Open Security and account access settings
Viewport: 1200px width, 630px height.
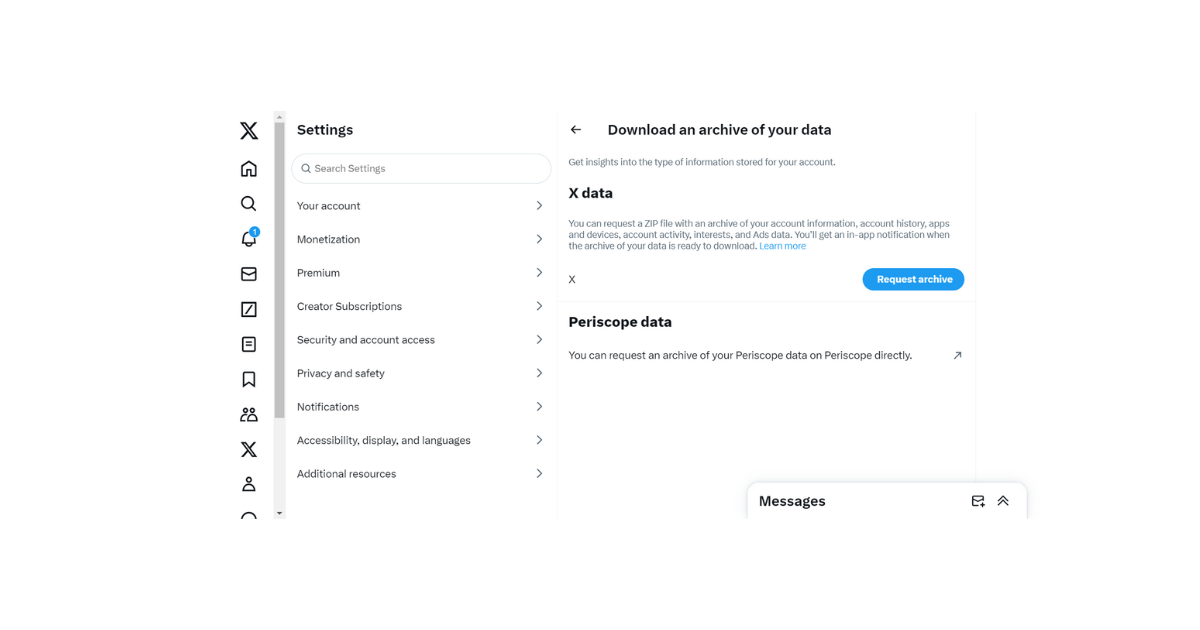(420, 340)
